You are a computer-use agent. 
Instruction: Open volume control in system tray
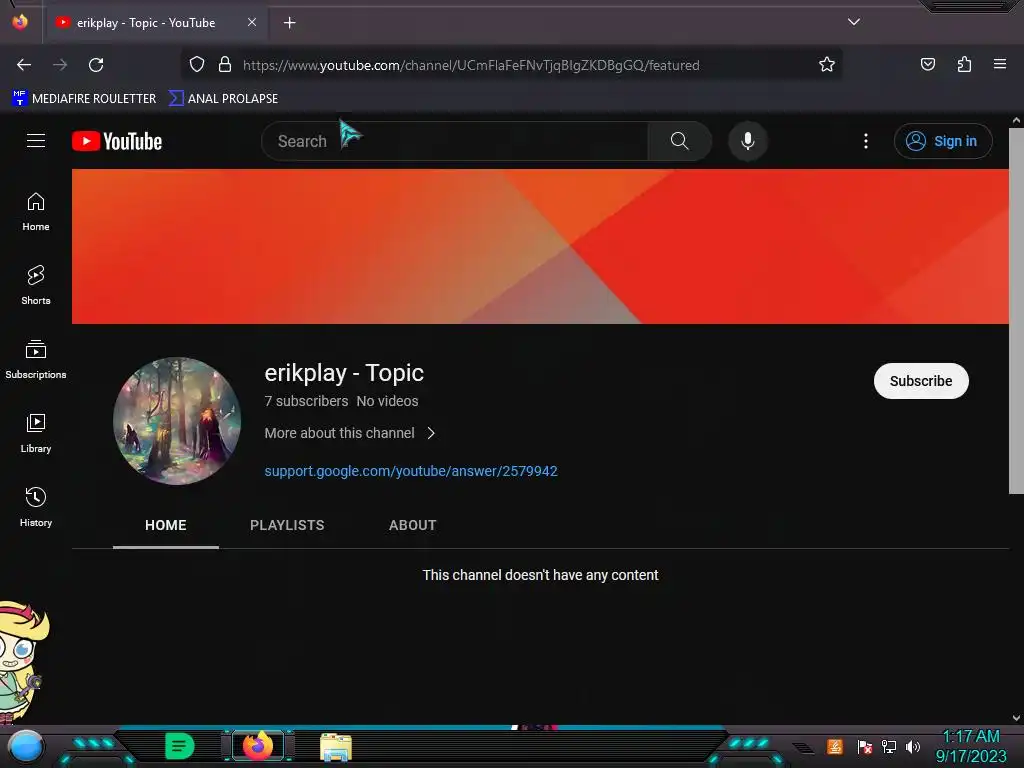pyautogui.click(x=913, y=746)
